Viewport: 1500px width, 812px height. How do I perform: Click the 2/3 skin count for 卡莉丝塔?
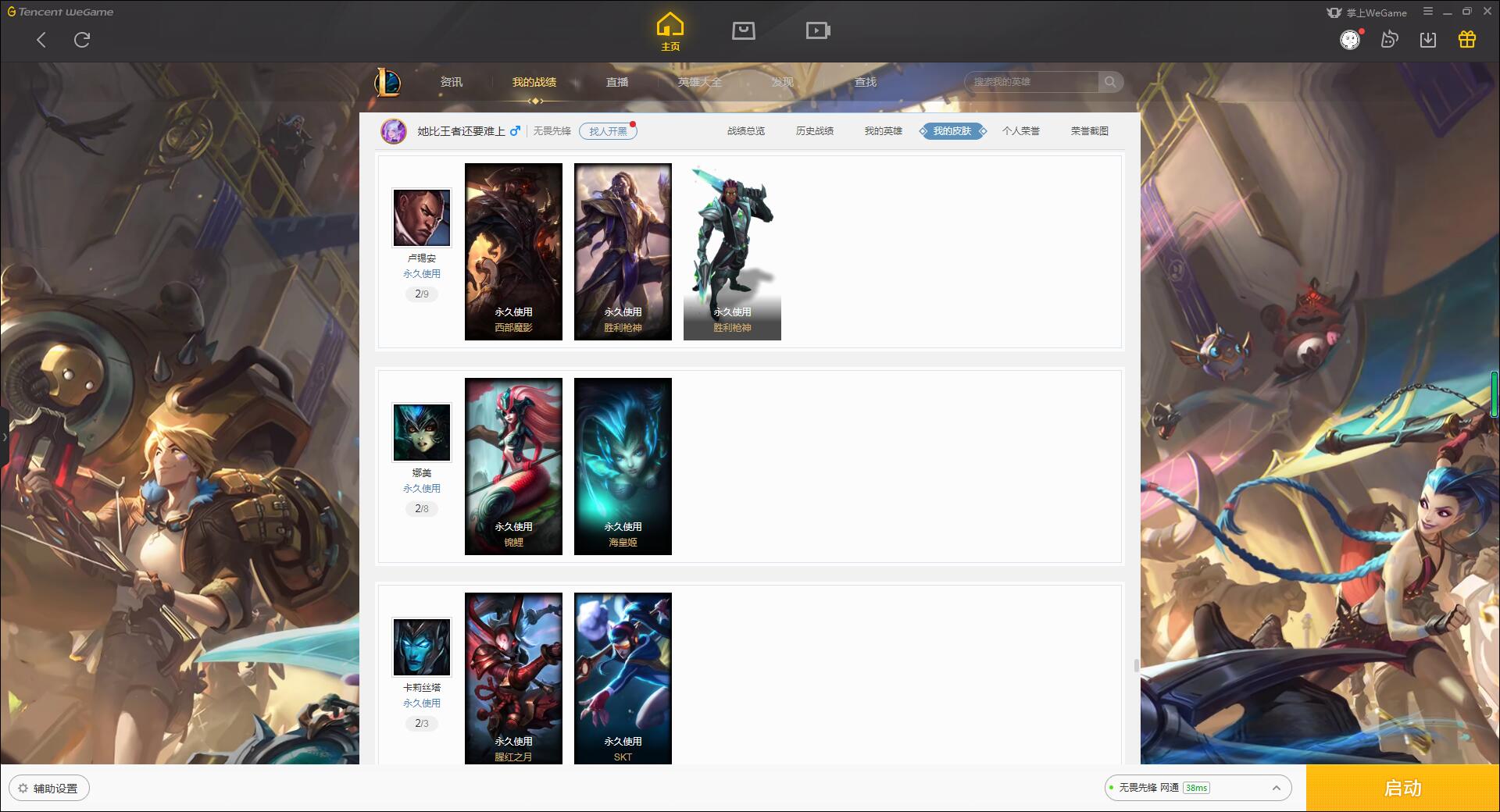click(x=422, y=724)
